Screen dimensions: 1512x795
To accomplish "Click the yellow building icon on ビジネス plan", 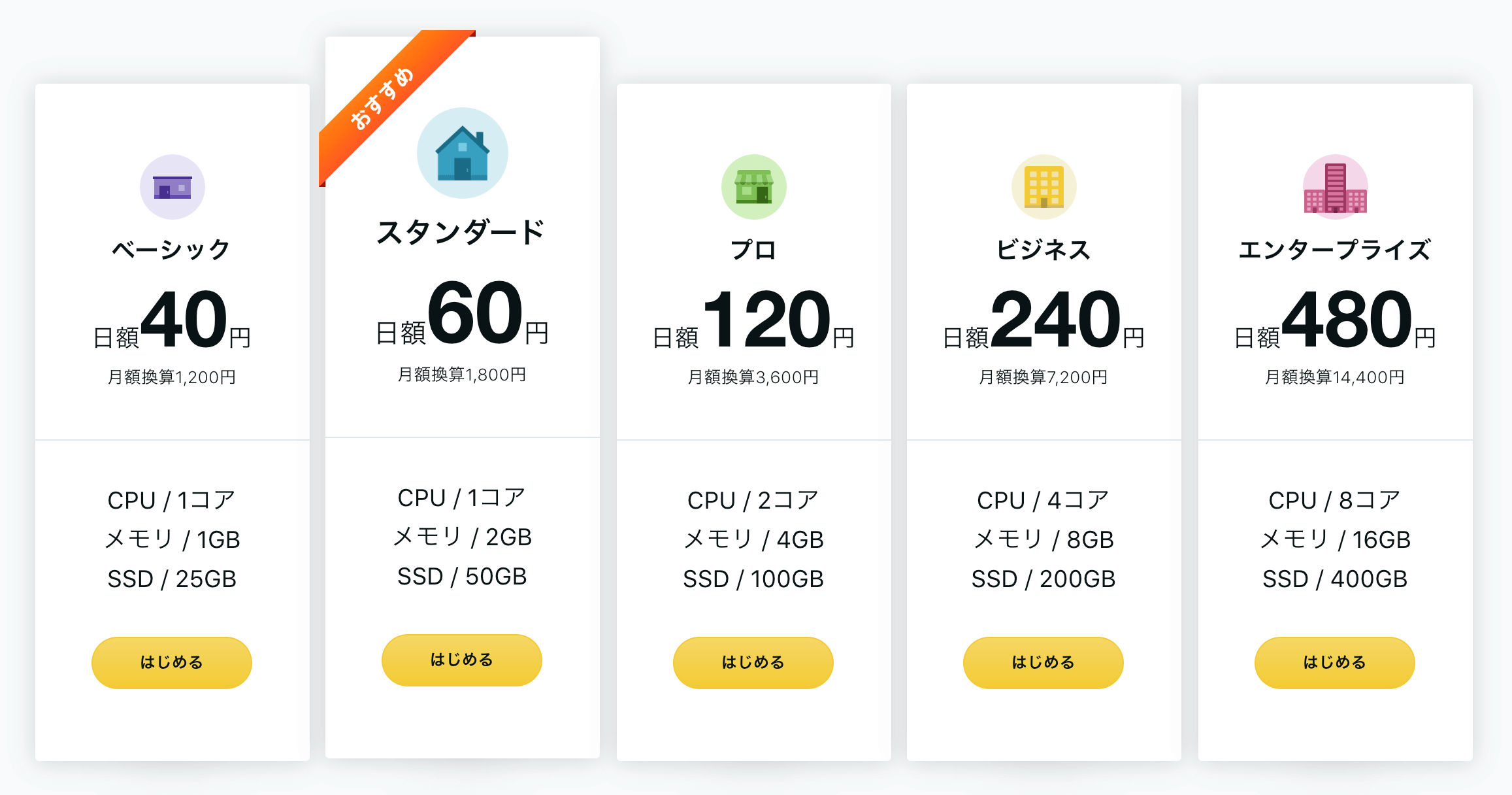I will click(x=1044, y=186).
